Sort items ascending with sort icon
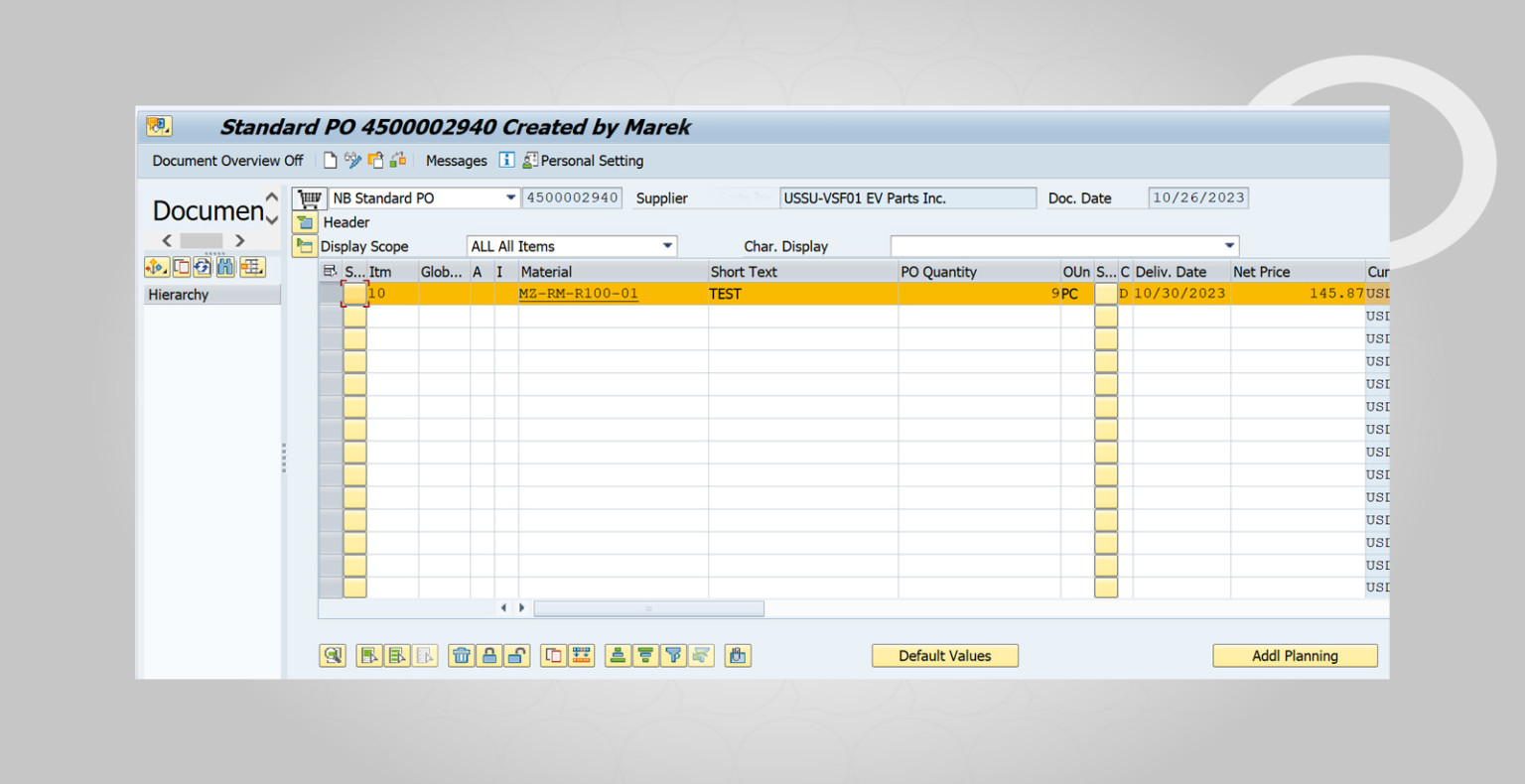Screen dimensions: 1525x784 pos(618,655)
